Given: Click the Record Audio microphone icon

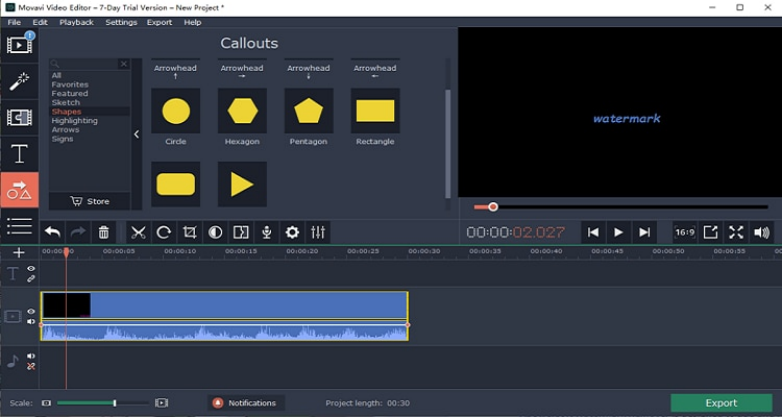Looking at the screenshot, I should click(x=267, y=232).
